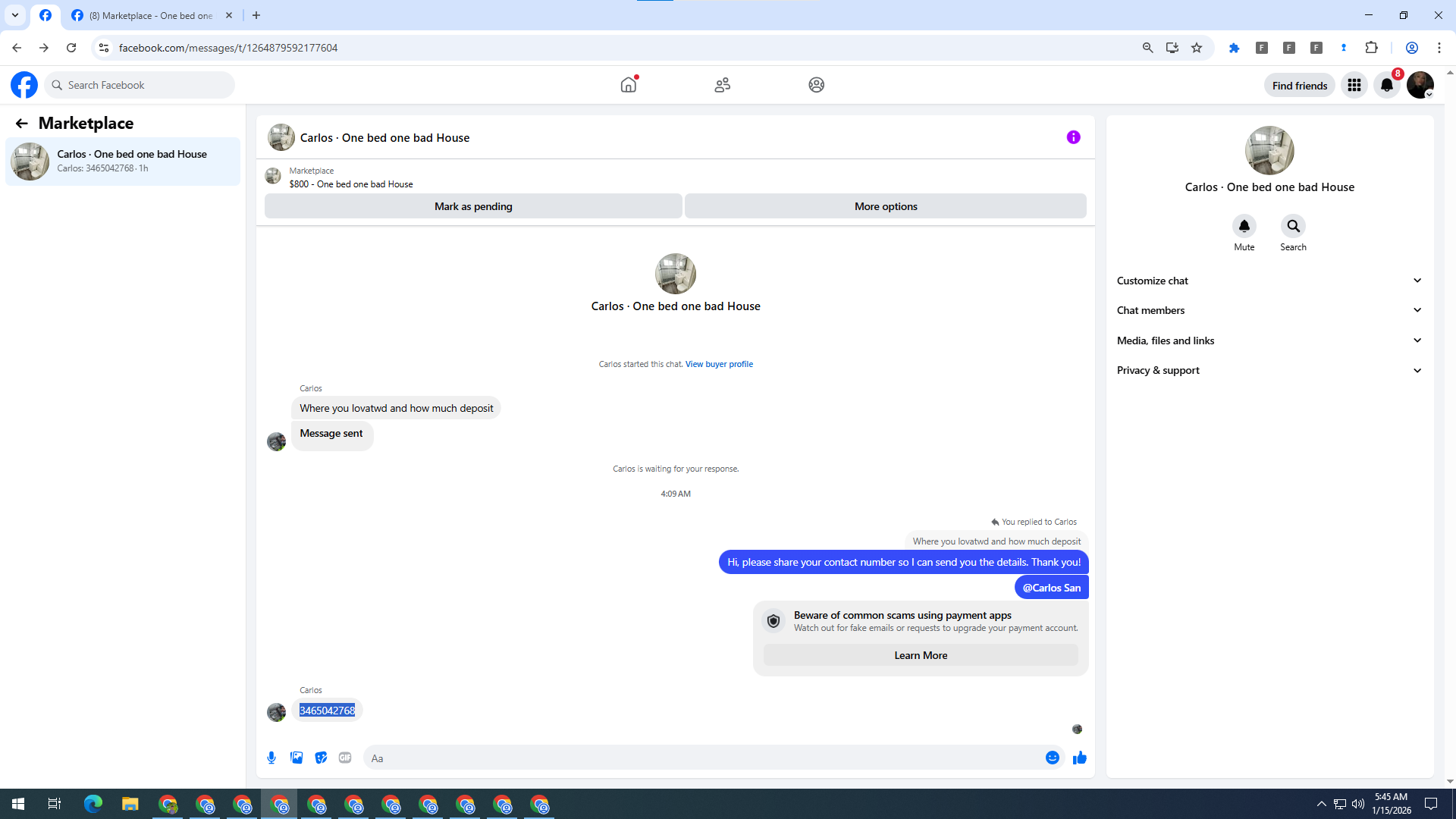Expand Chat members section
This screenshot has width=1456, height=819.
tap(1269, 310)
